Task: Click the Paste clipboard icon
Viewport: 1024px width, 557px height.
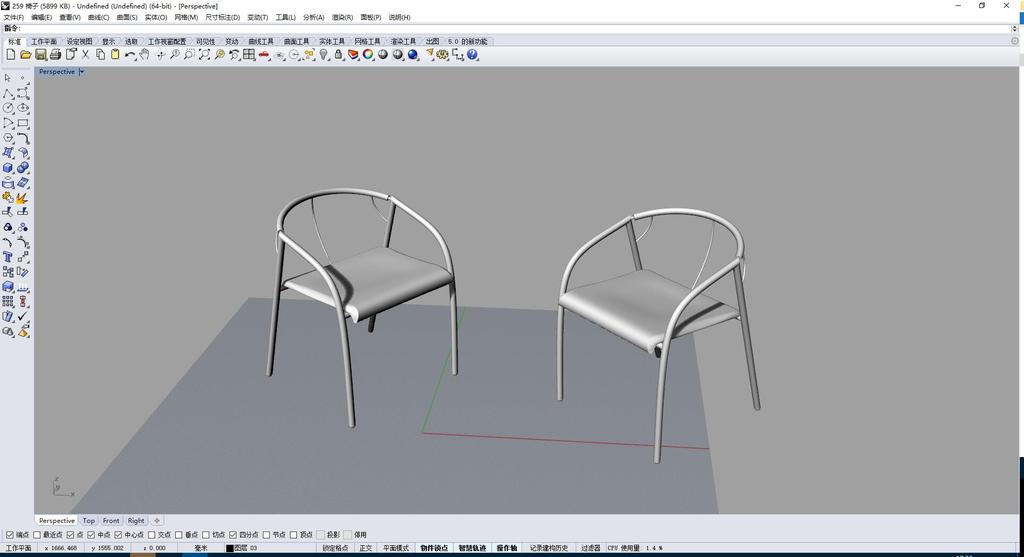Action: pos(115,55)
